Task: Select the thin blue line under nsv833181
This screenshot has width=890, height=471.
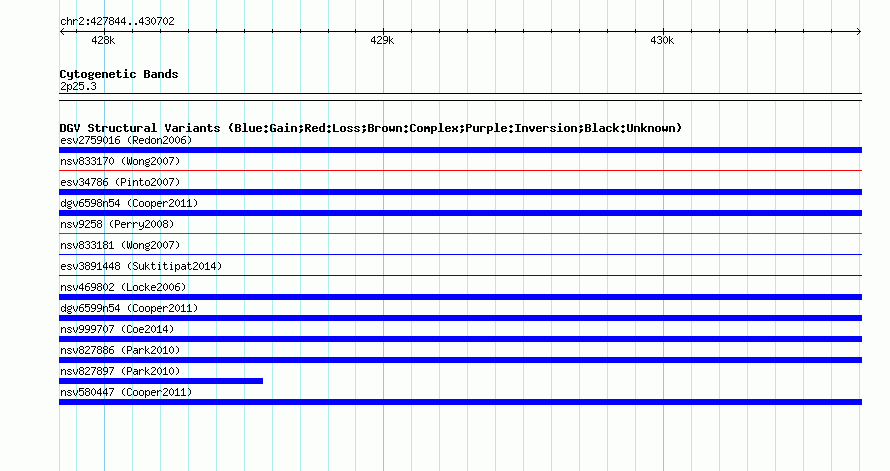Action: (460, 254)
